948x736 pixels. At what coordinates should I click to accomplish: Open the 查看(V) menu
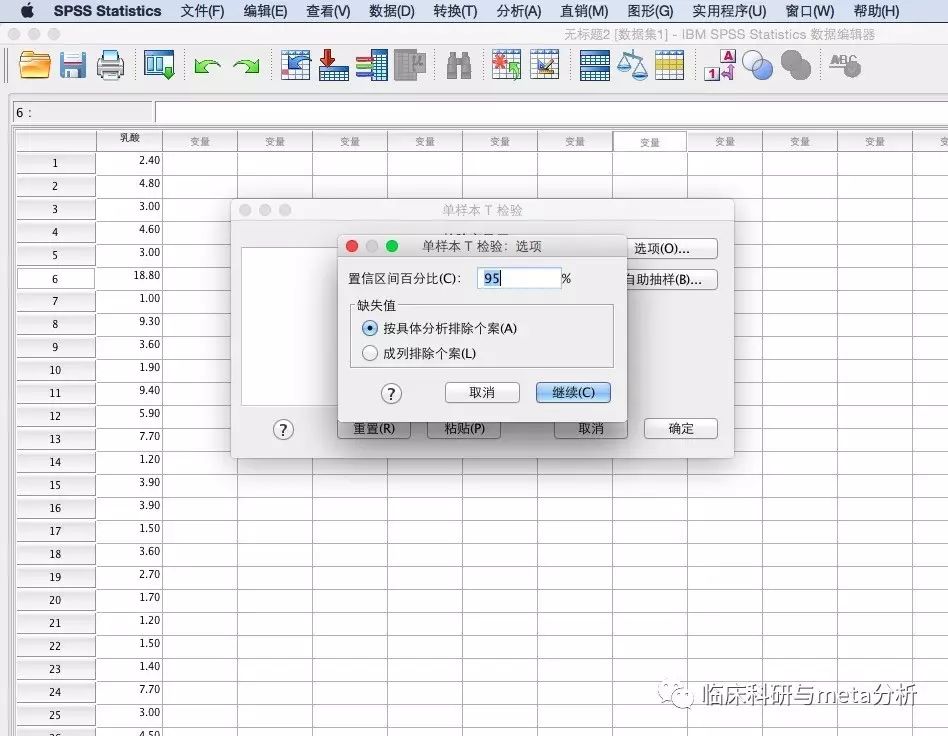click(328, 11)
